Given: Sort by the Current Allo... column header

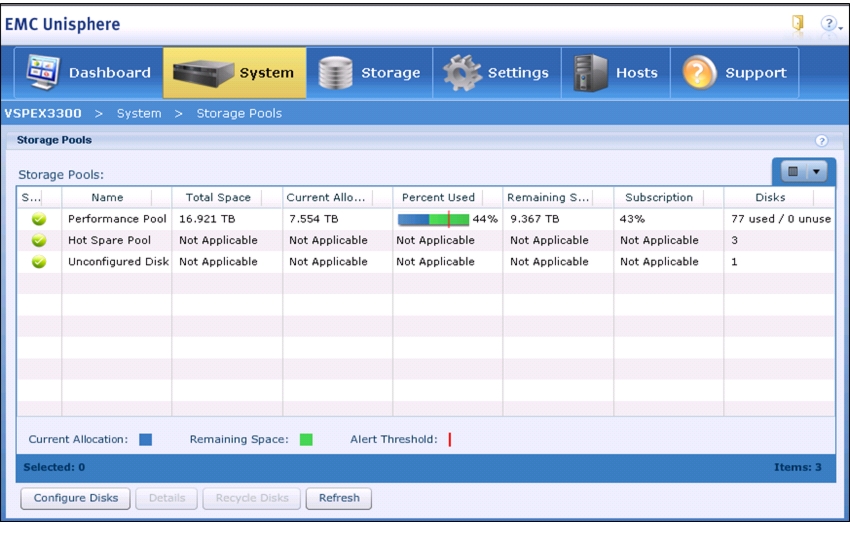Looking at the screenshot, I should click(x=326, y=197).
